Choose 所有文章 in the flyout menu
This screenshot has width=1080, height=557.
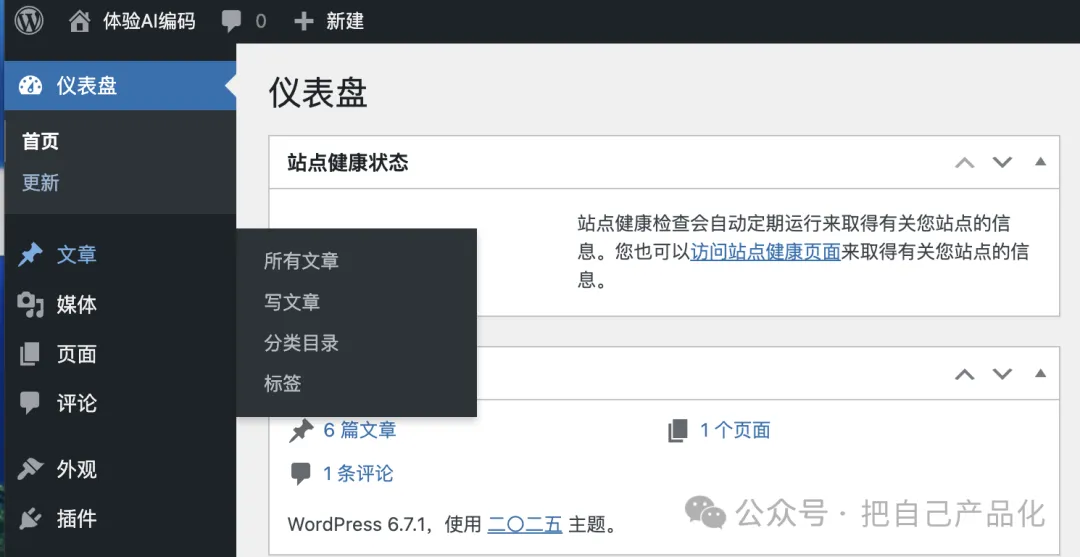pos(301,261)
